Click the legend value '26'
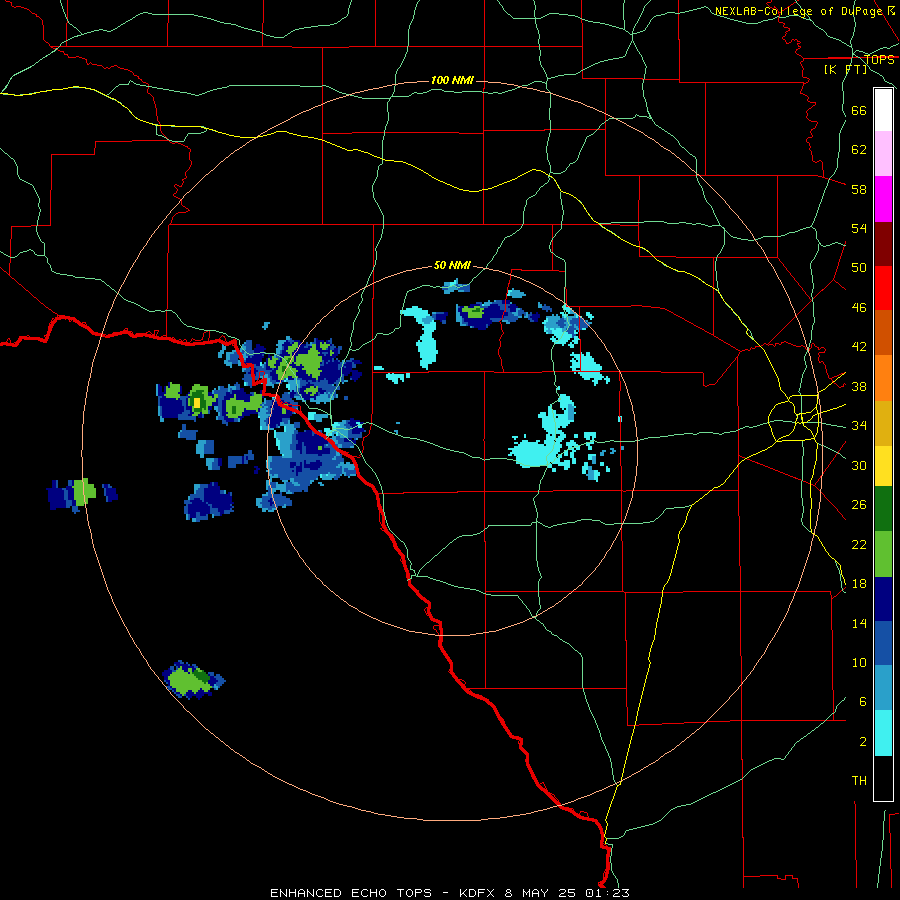 (859, 505)
